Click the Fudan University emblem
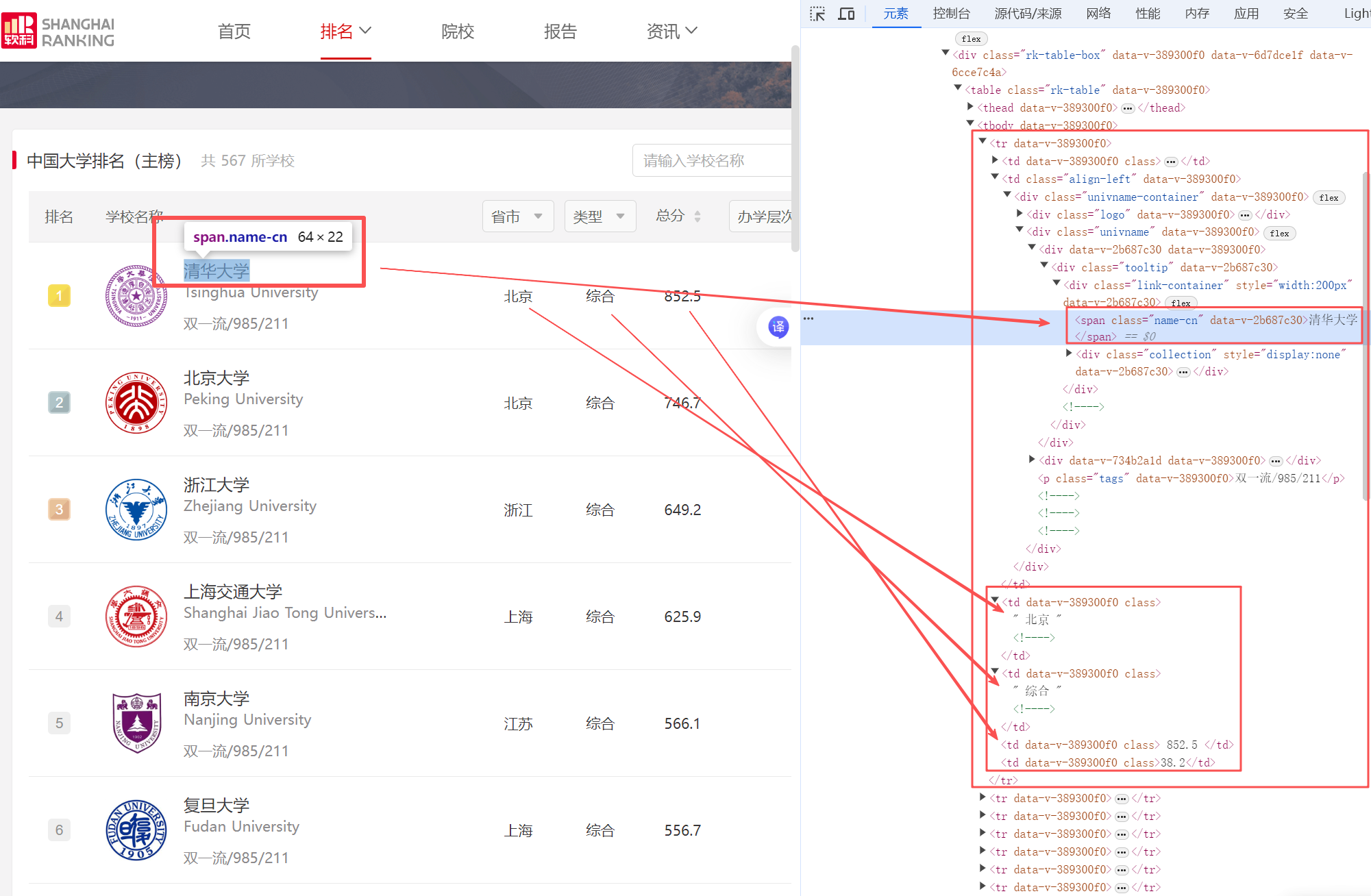Image resolution: width=1371 pixels, height=896 pixels. 136,830
